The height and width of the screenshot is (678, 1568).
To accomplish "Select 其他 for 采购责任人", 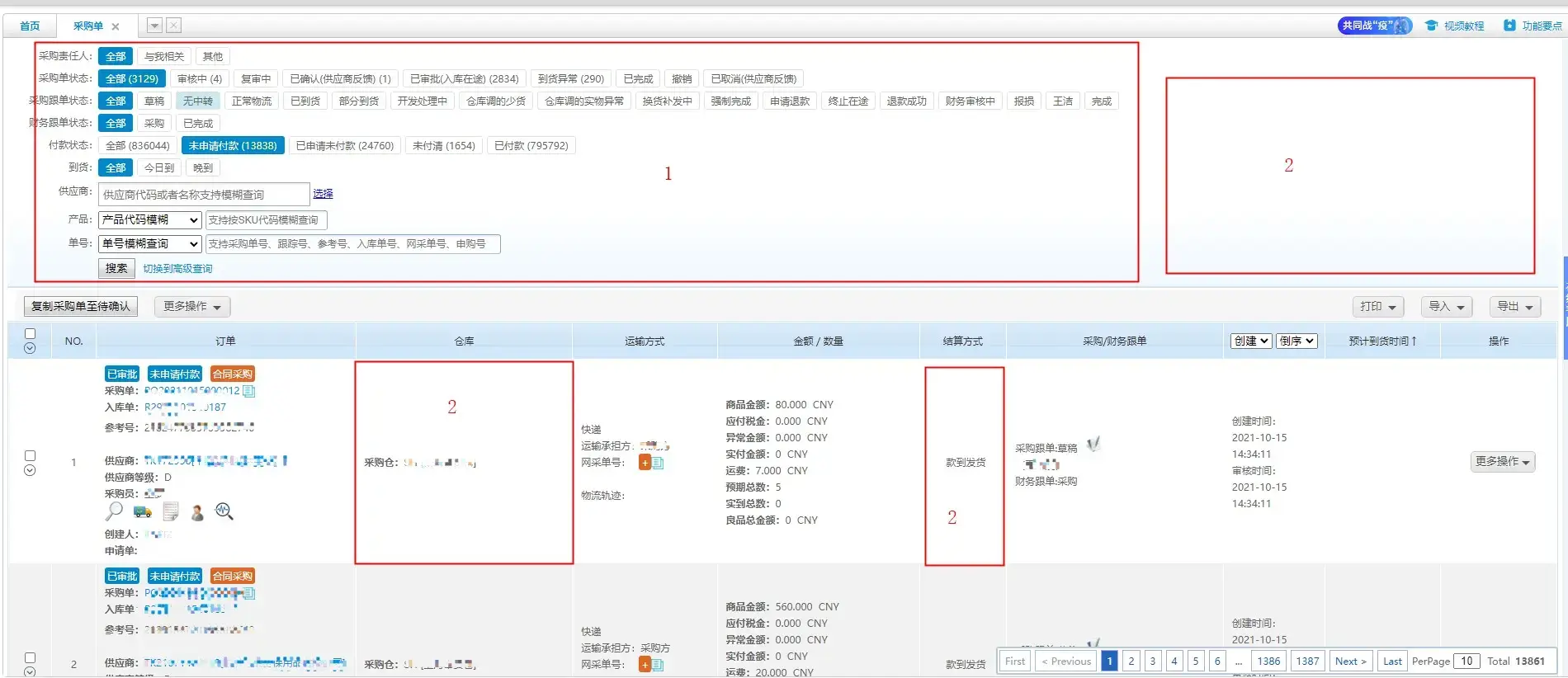I will click(x=213, y=56).
